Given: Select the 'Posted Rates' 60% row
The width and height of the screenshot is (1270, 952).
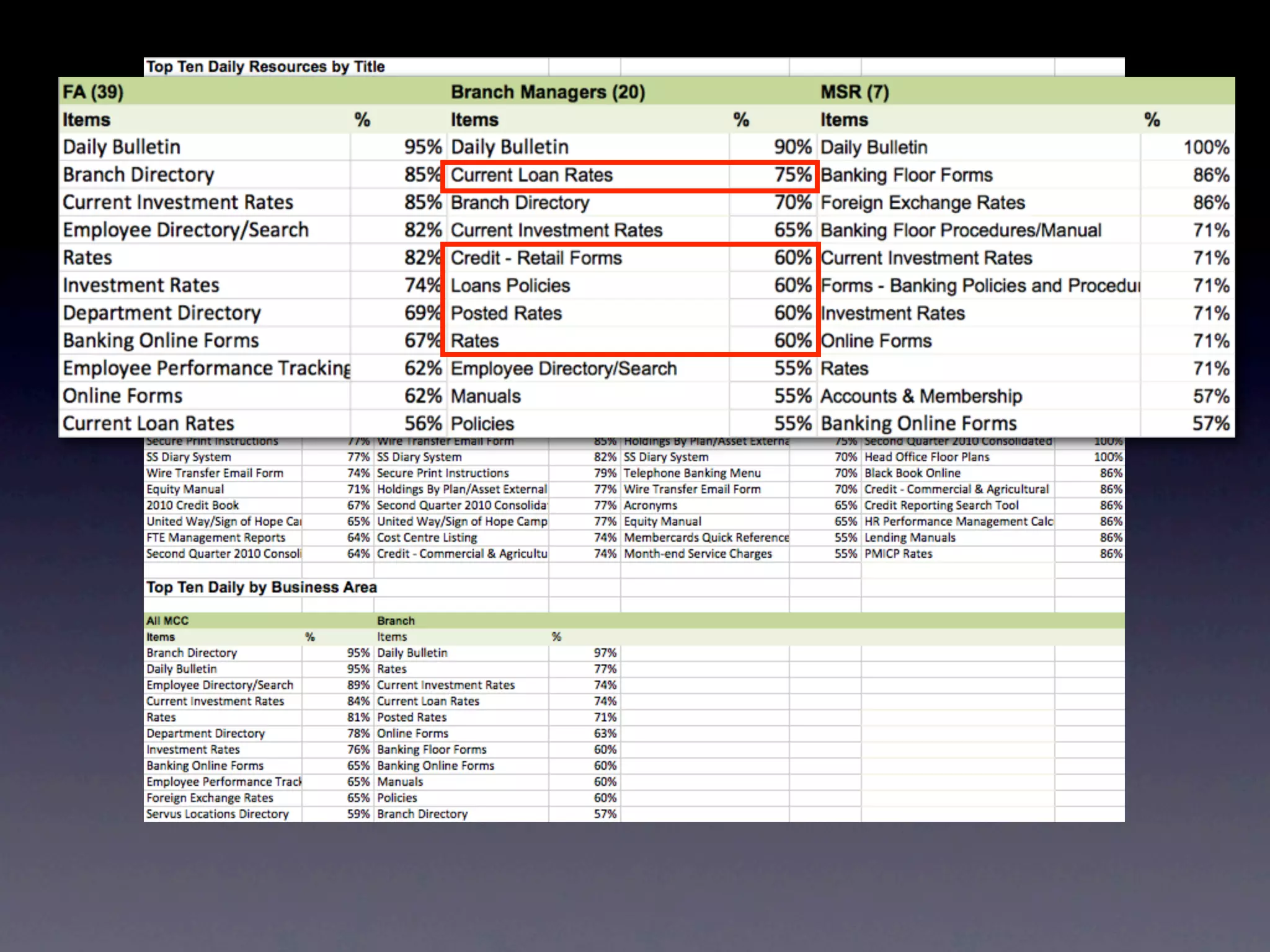Looking at the screenshot, I should click(x=506, y=314).
